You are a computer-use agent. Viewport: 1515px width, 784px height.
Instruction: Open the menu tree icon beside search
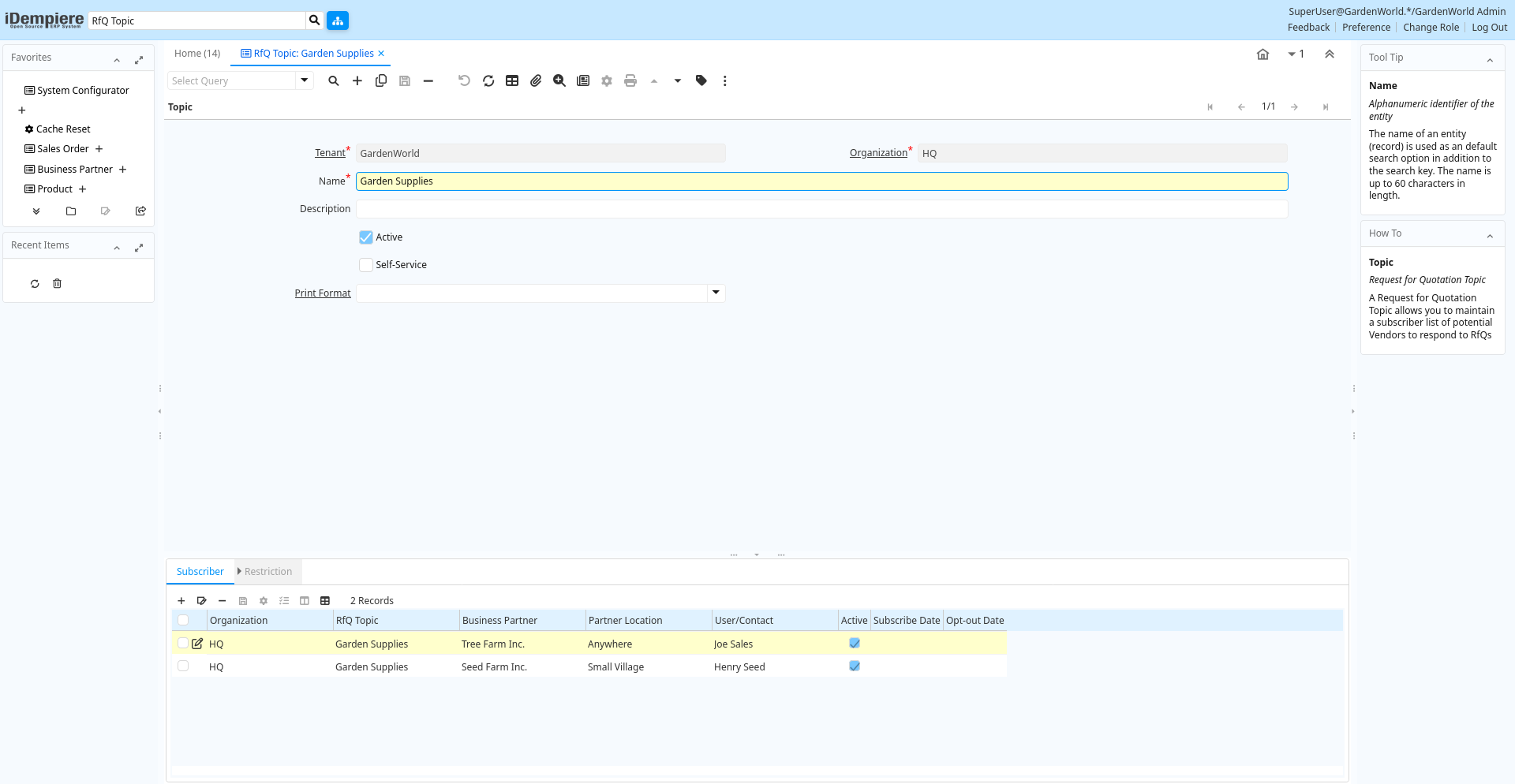(x=338, y=21)
